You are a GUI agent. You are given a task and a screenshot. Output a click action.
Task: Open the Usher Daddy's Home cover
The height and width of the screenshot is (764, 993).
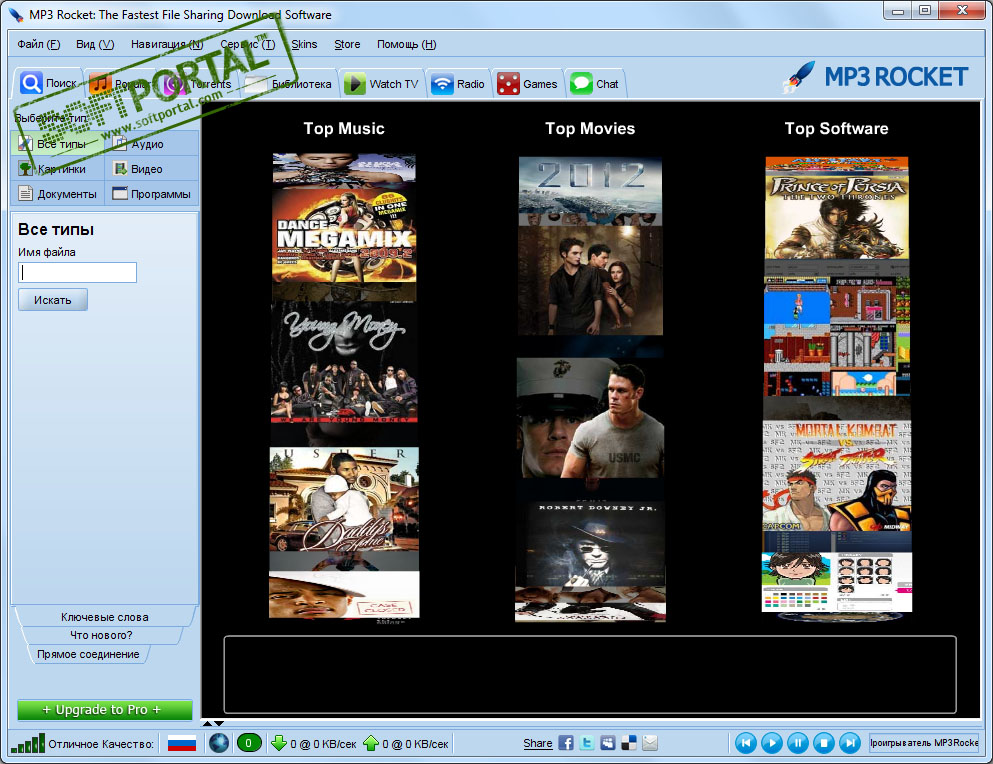pyautogui.click(x=344, y=499)
